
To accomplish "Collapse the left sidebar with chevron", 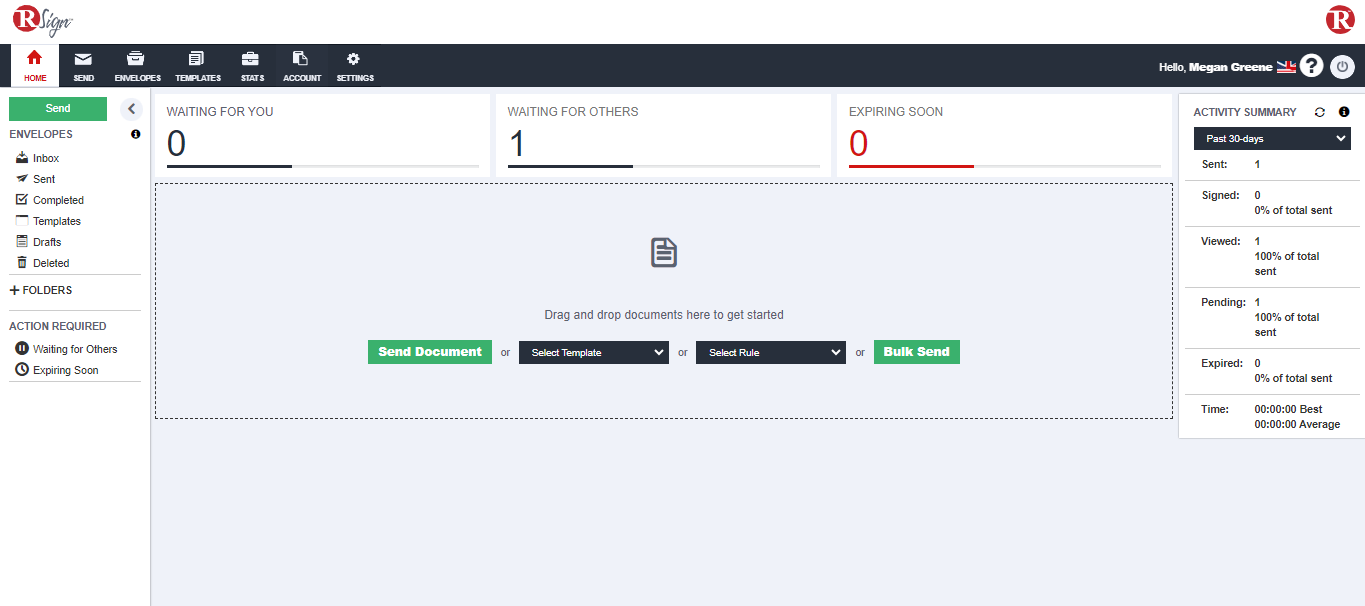I will (131, 109).
